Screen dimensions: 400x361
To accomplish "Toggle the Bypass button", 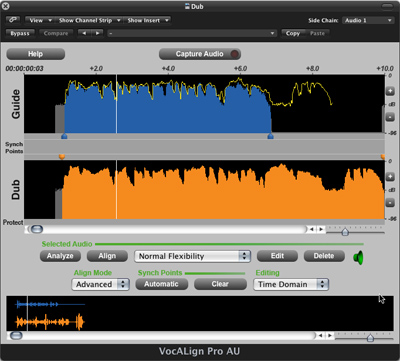I will pos(20,33).
